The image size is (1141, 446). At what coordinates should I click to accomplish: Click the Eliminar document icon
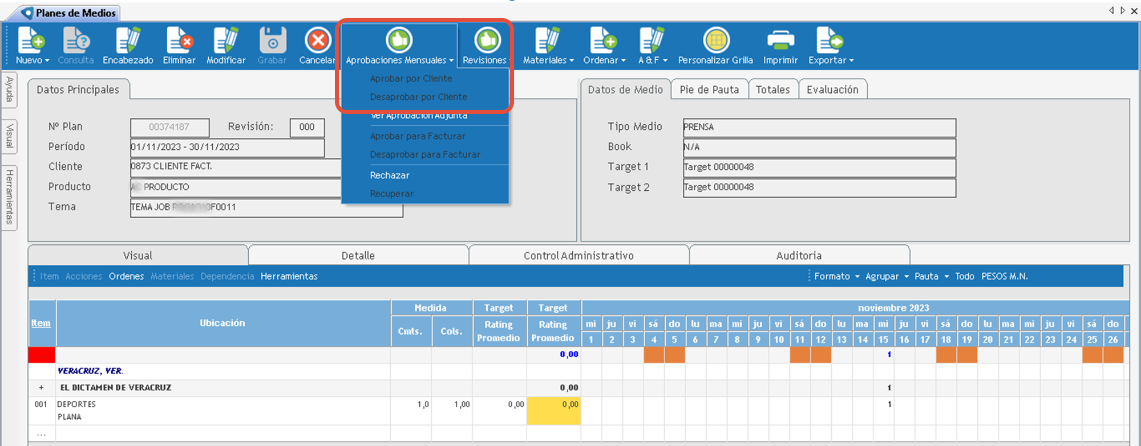[178, 39]
